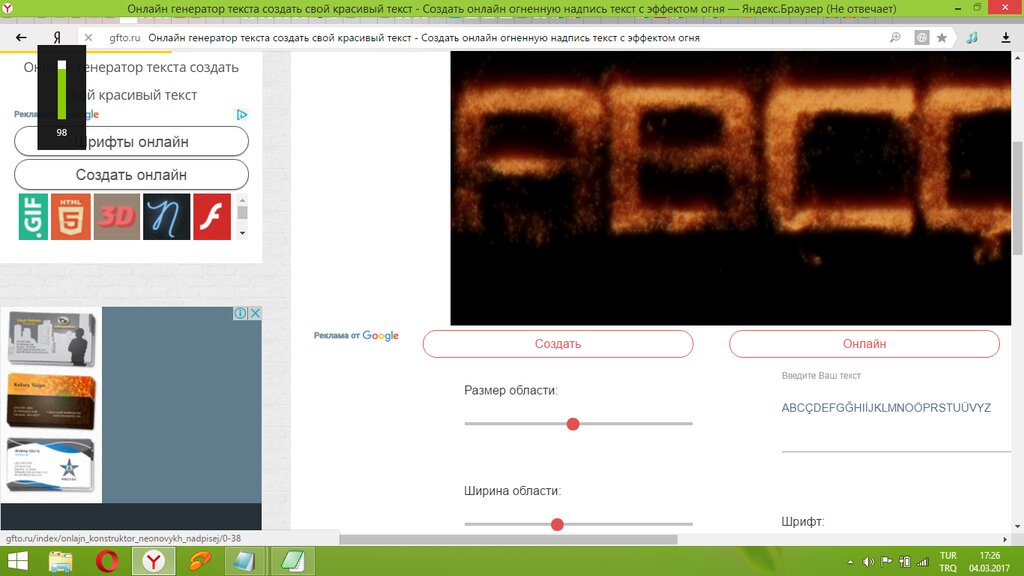Open ad info icon on left banner
1024x576 pixels.
pos(240,313)
